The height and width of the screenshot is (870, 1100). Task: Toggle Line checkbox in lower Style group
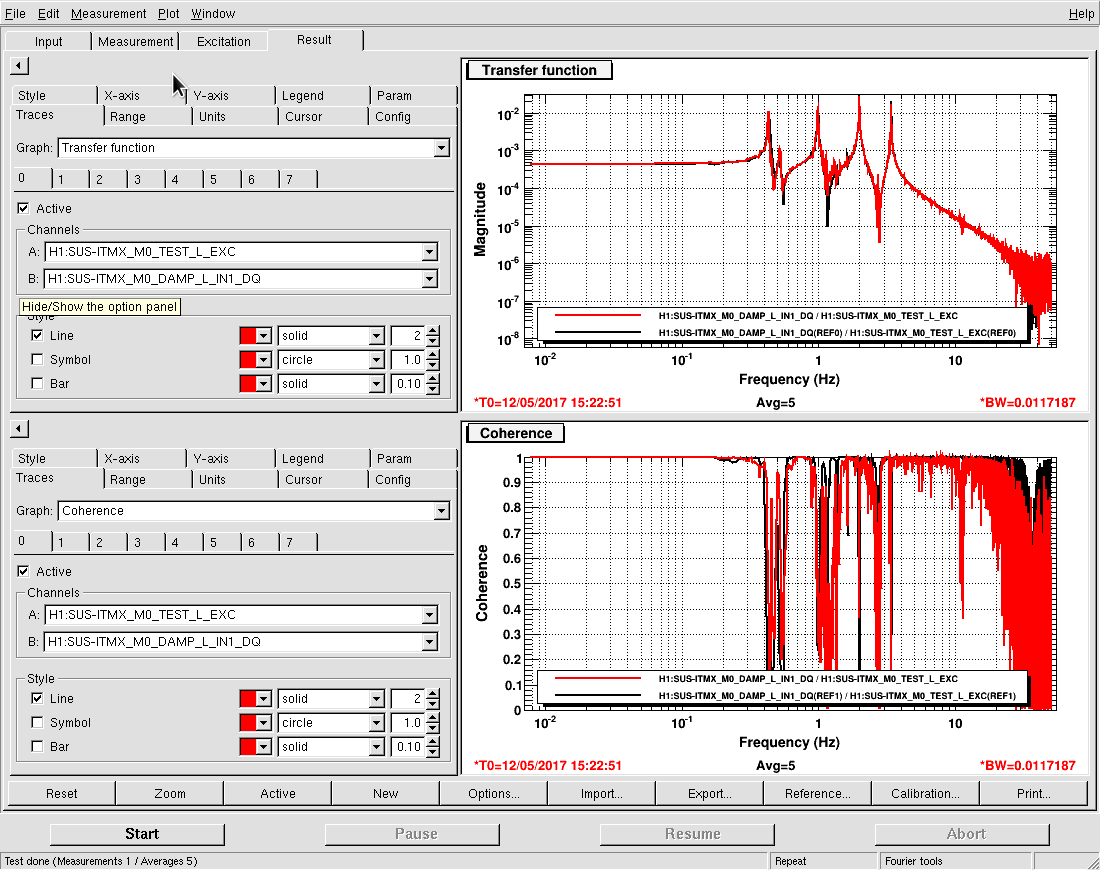click(x=37, y=698)
